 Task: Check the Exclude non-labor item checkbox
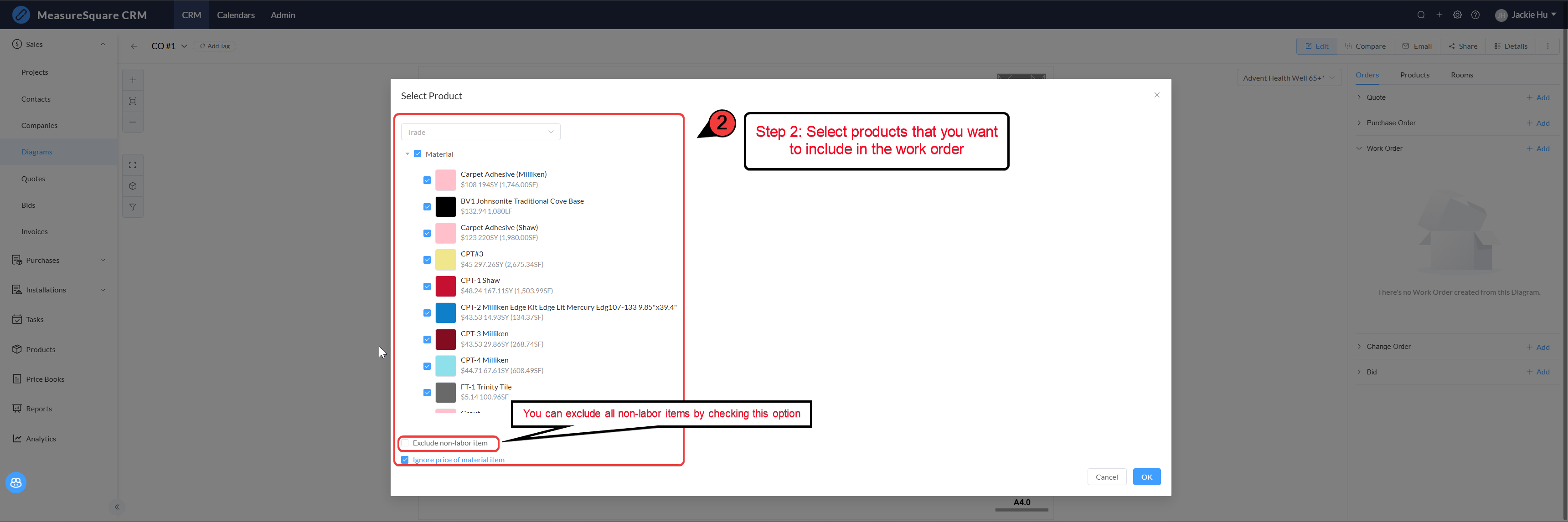tap(405, 443)
